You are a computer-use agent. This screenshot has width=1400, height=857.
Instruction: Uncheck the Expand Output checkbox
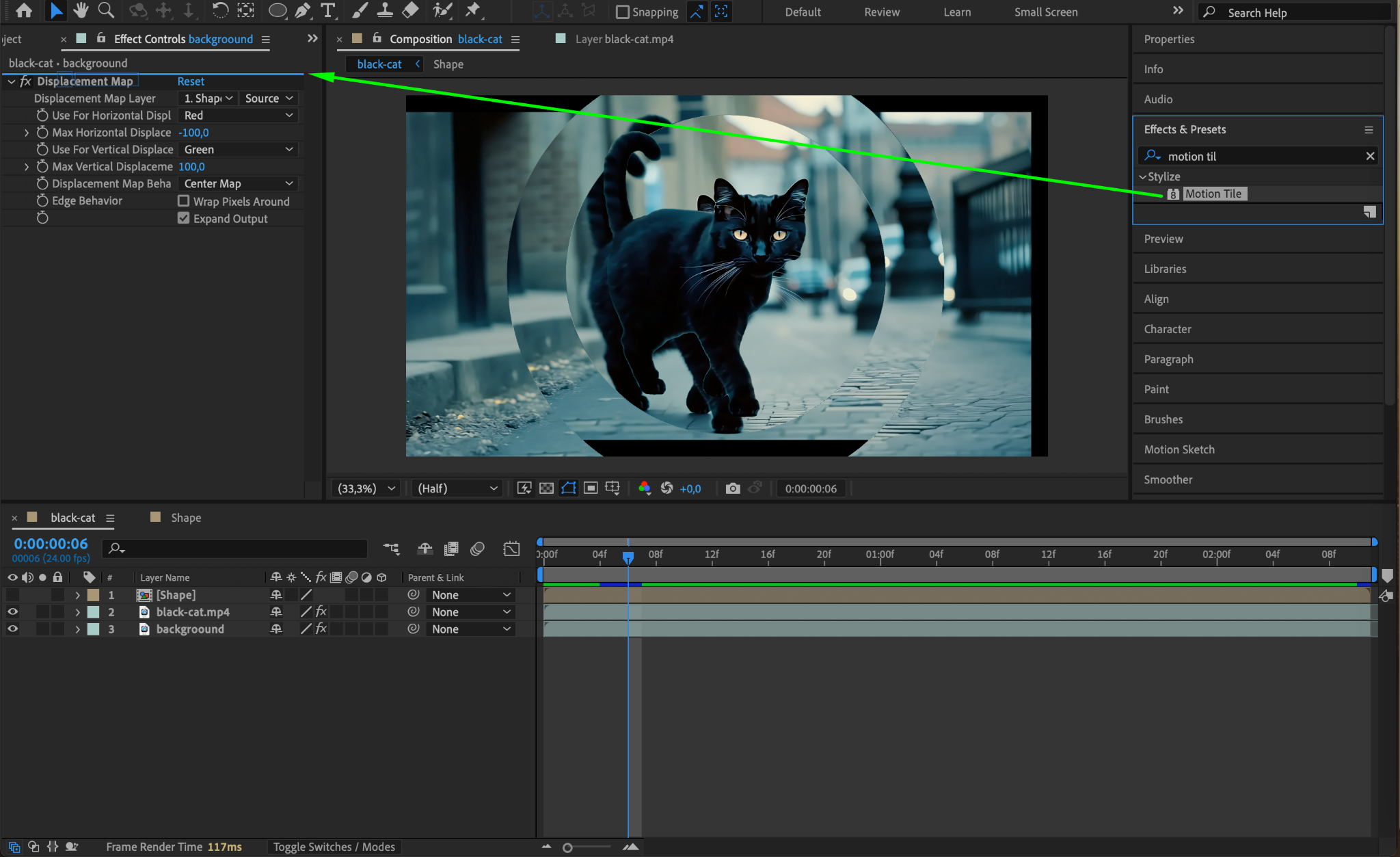tap(183, 218)
